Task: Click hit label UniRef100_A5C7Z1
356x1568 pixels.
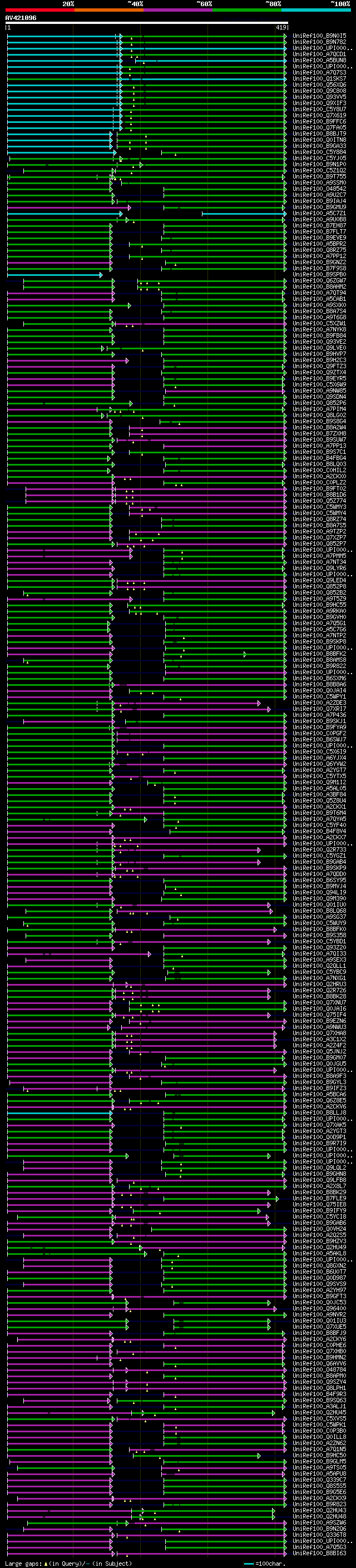Action: [x=319, y=214]
